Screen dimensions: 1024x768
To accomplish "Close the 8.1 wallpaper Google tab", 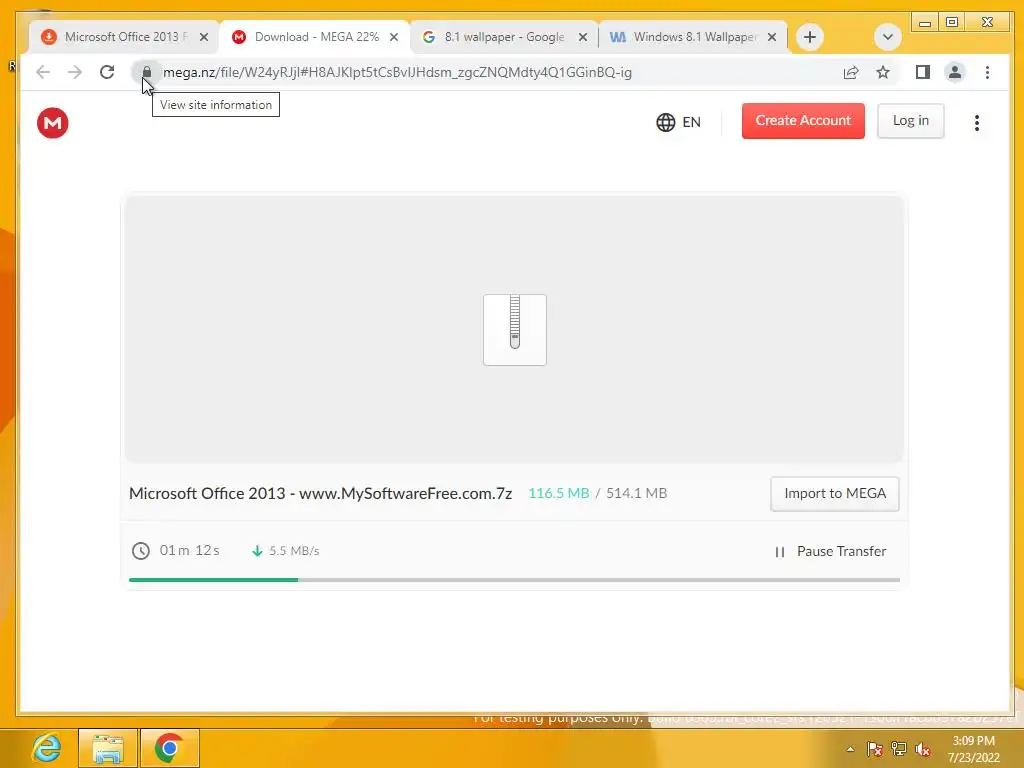I will [x=583, y=37].
